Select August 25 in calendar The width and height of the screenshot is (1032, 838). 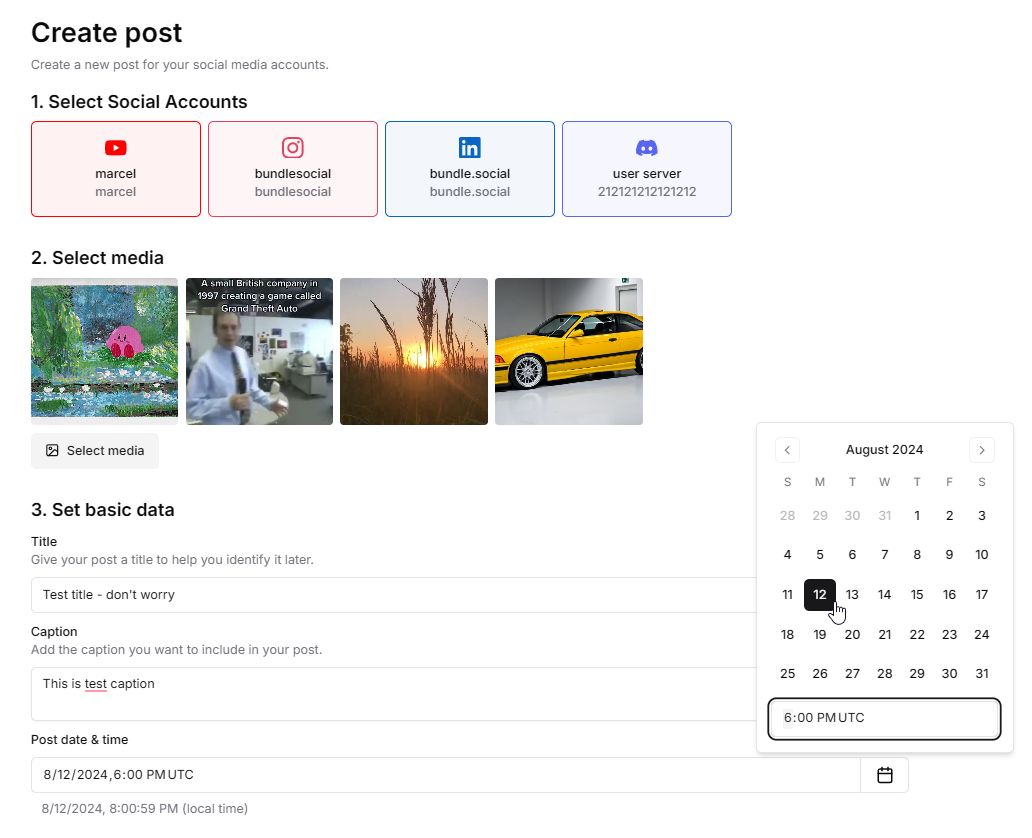tap(787, 674)
